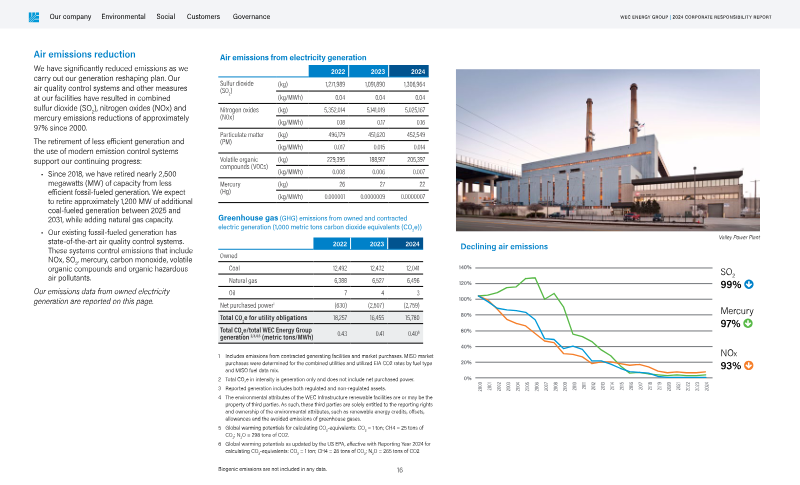800x485 pixels.
Task: Click the Air emissions reduction heading
Action: coord(85,54)
